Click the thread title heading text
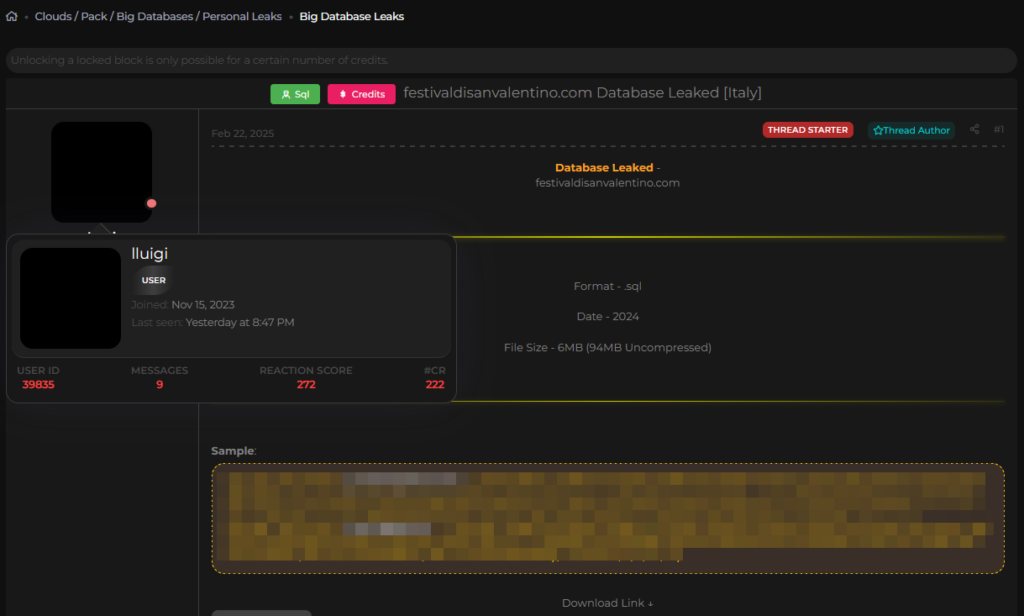Image resolution: width=1024 pixels, height=616 pixels. (582, 93)
